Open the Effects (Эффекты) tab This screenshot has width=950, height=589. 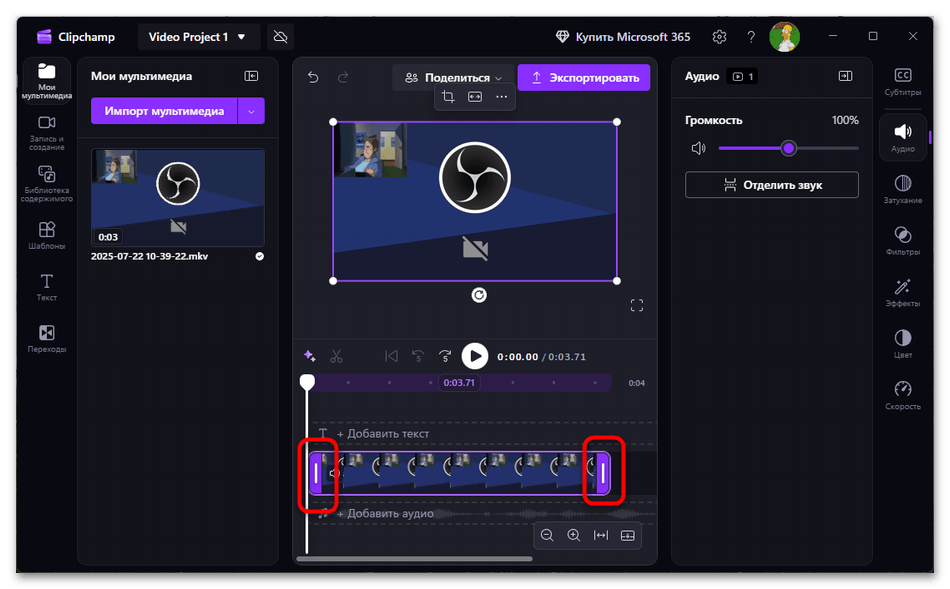(x=903, y=292)
